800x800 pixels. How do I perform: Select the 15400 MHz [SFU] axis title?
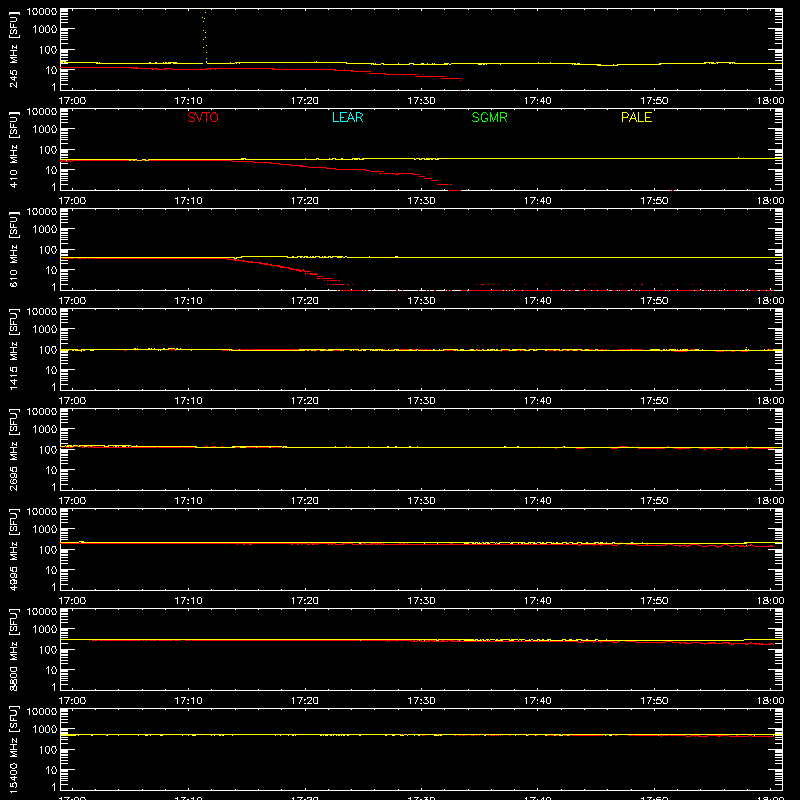click(x=13, y=749)
